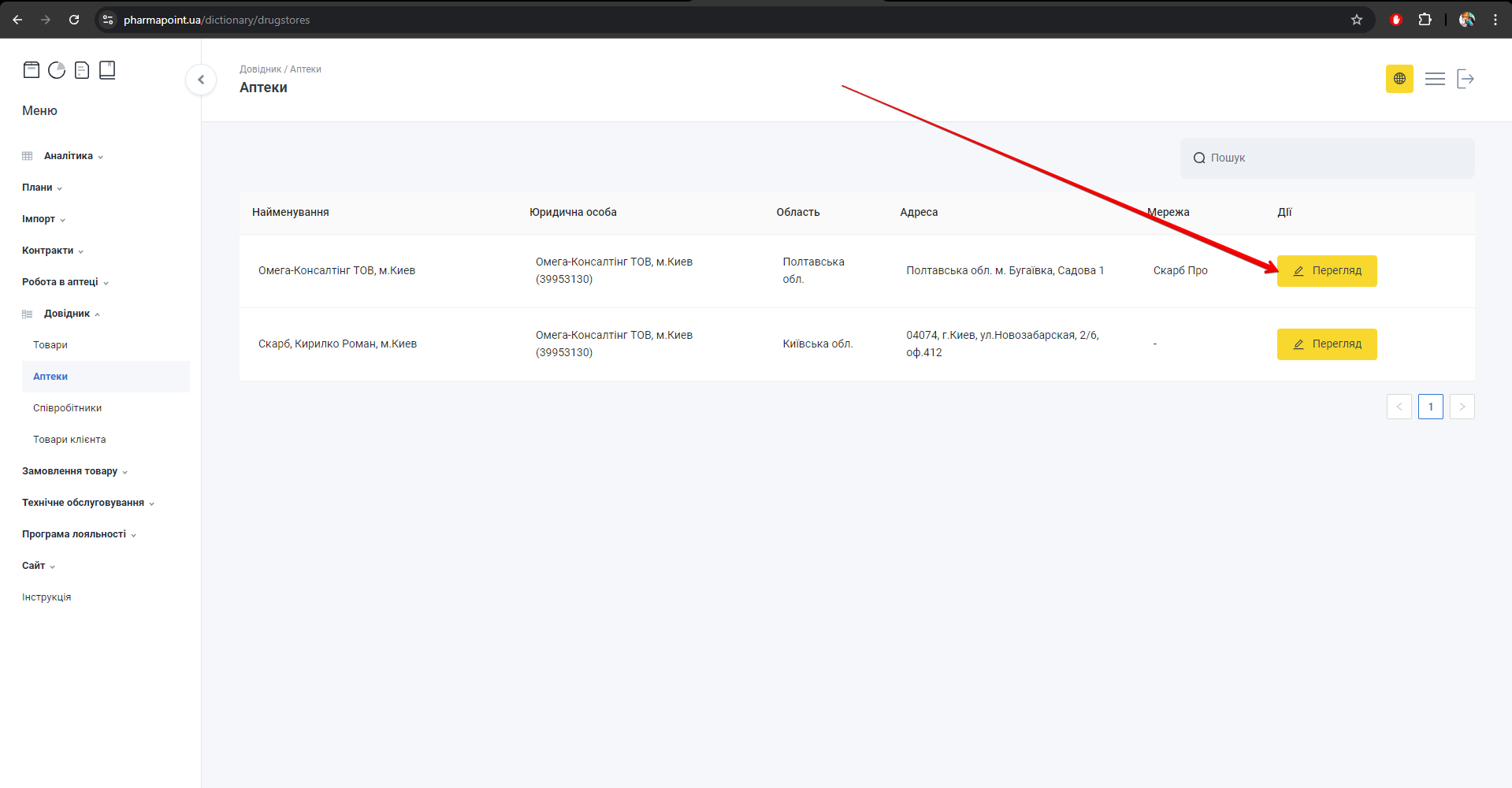This screenshot has height=788, width=1512.
Task: Click the logout icon at top right
Action: 1465,79
